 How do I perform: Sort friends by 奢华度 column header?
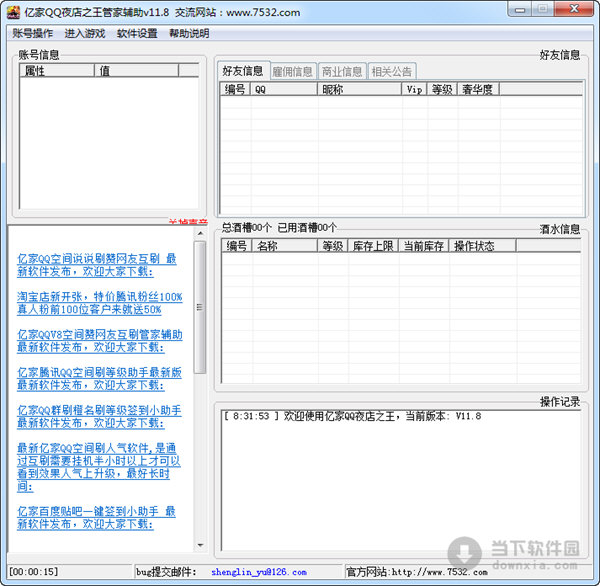pyautogui.click(x=478, y=89)
